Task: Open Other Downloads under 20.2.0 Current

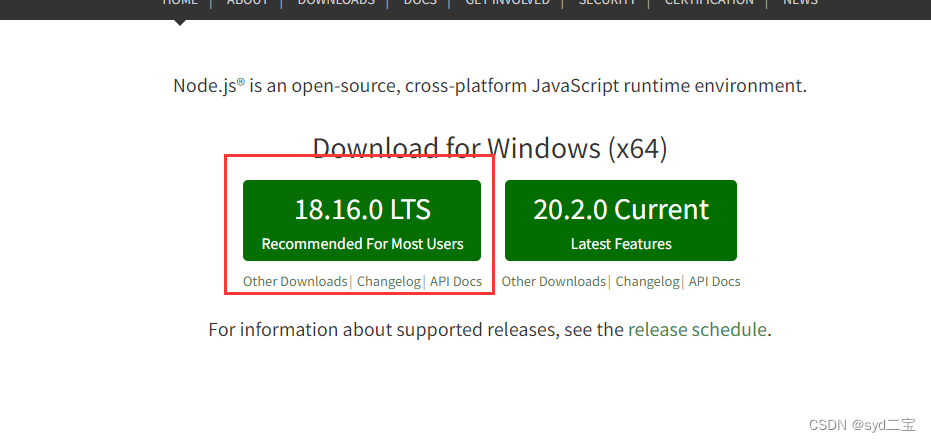Action: (553, 282)
